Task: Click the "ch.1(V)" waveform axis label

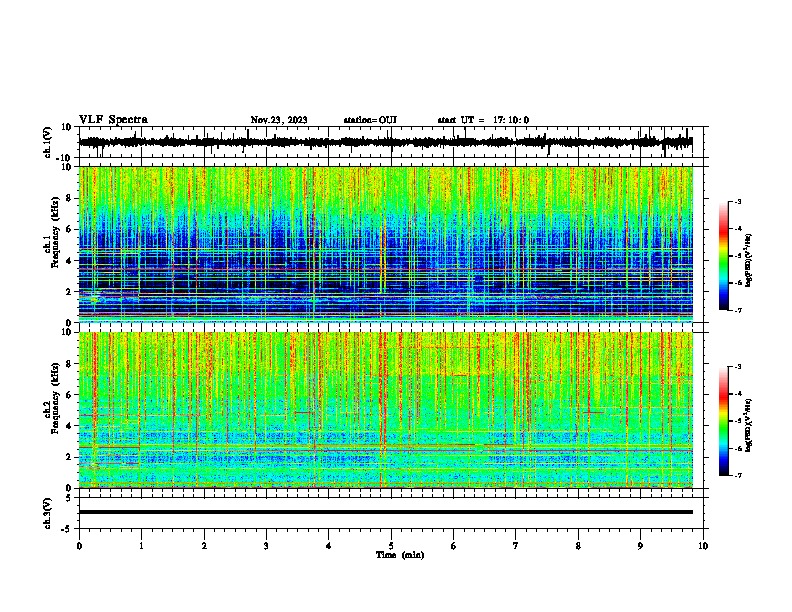Action: pos(48,142)
